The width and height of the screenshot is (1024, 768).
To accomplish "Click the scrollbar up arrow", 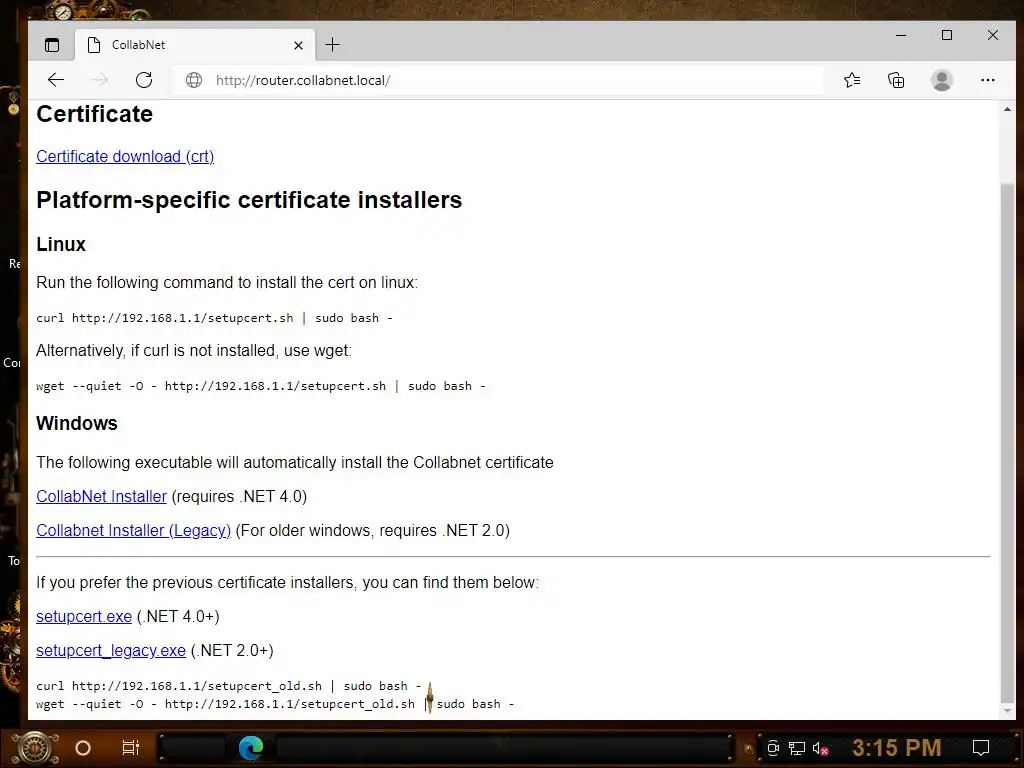I will 1007,109.
